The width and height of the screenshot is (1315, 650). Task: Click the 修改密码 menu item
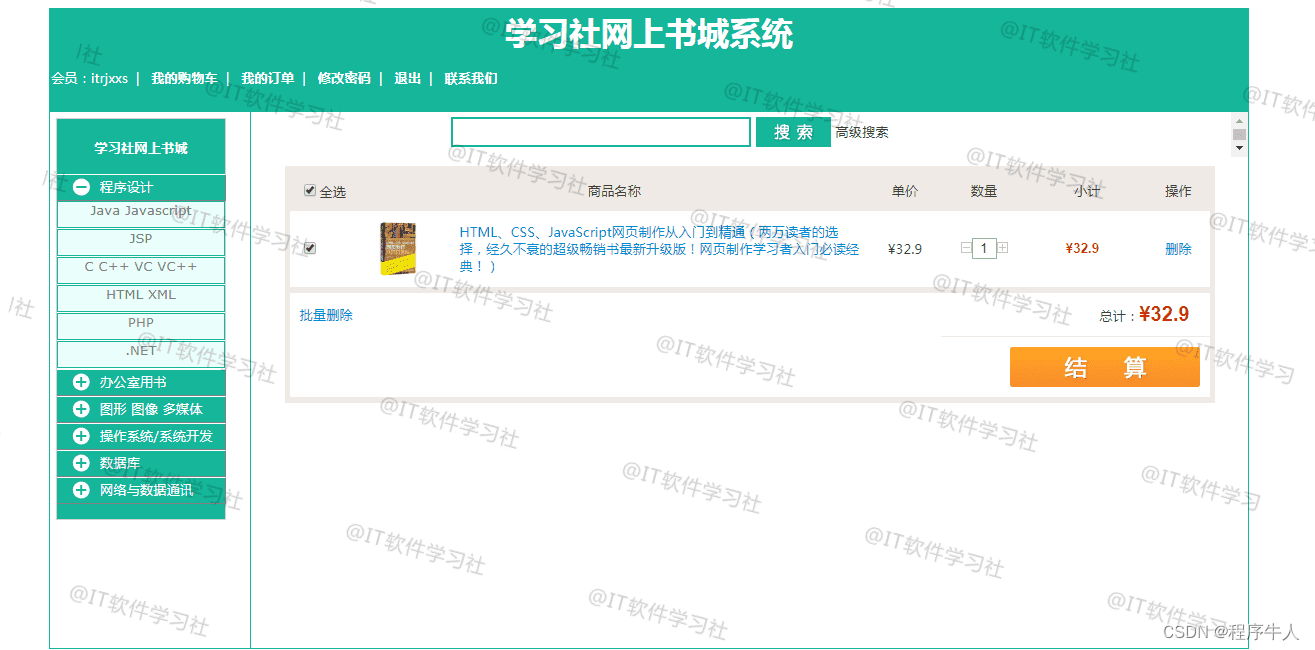coord(344,78)
